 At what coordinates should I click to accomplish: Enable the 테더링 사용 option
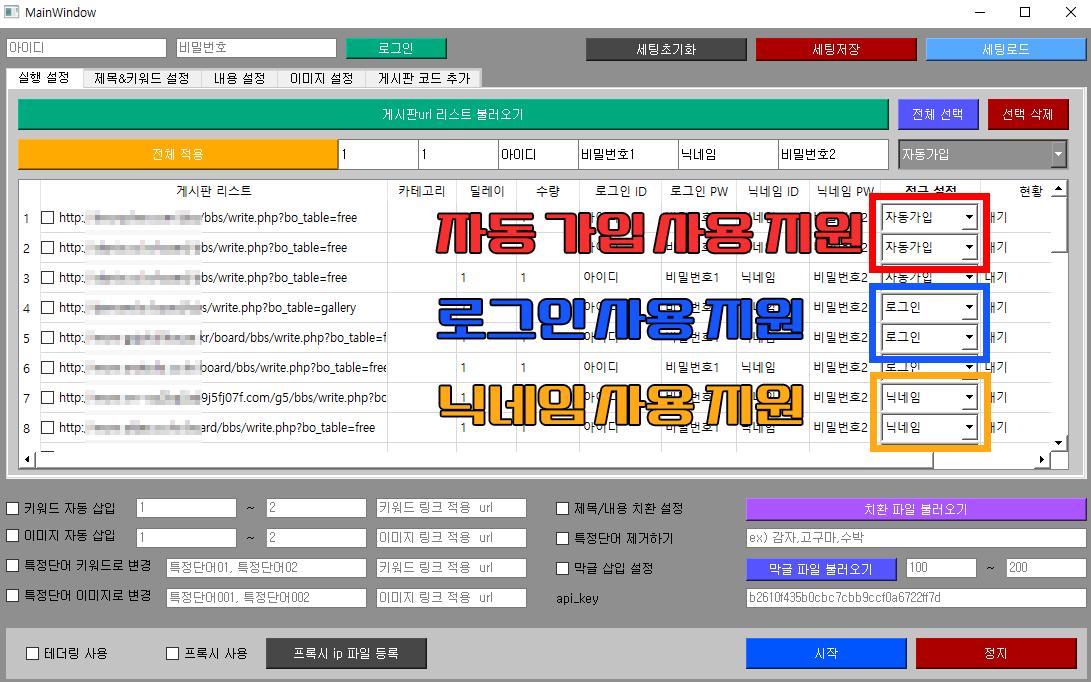[32, 654]
